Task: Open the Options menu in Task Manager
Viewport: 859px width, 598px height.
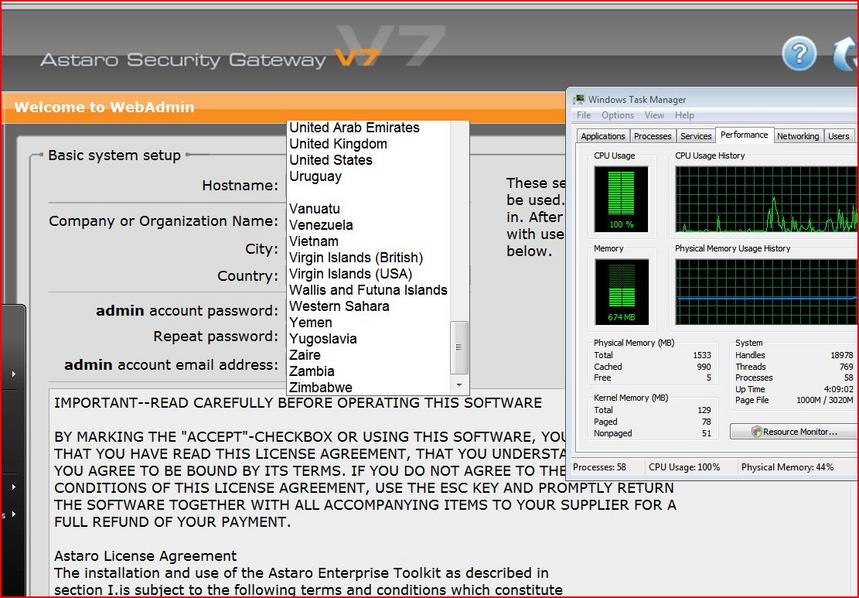Action: click(617, 116)
